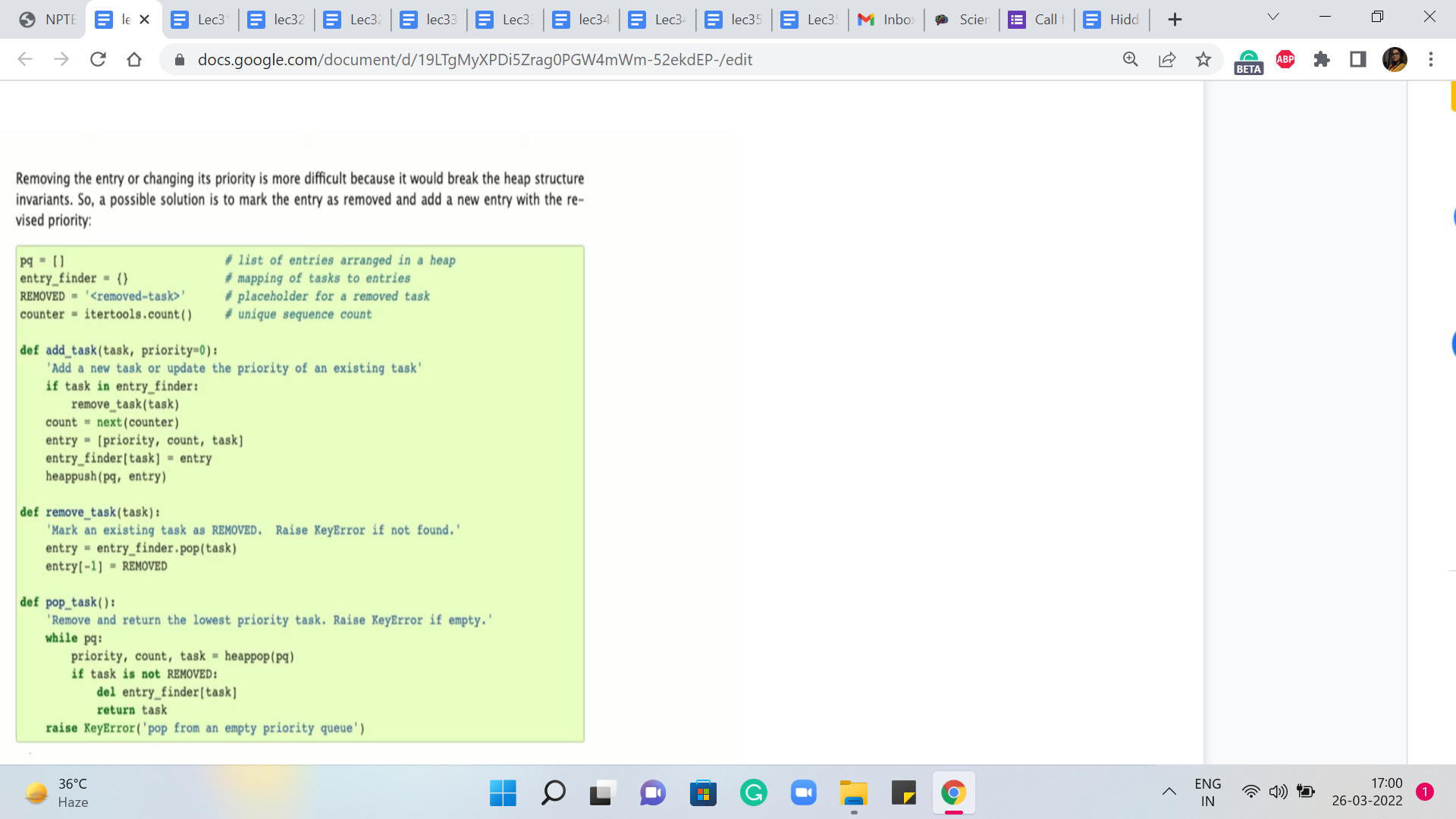
Task: Share this page via share icon
Action: (1167, 59)
